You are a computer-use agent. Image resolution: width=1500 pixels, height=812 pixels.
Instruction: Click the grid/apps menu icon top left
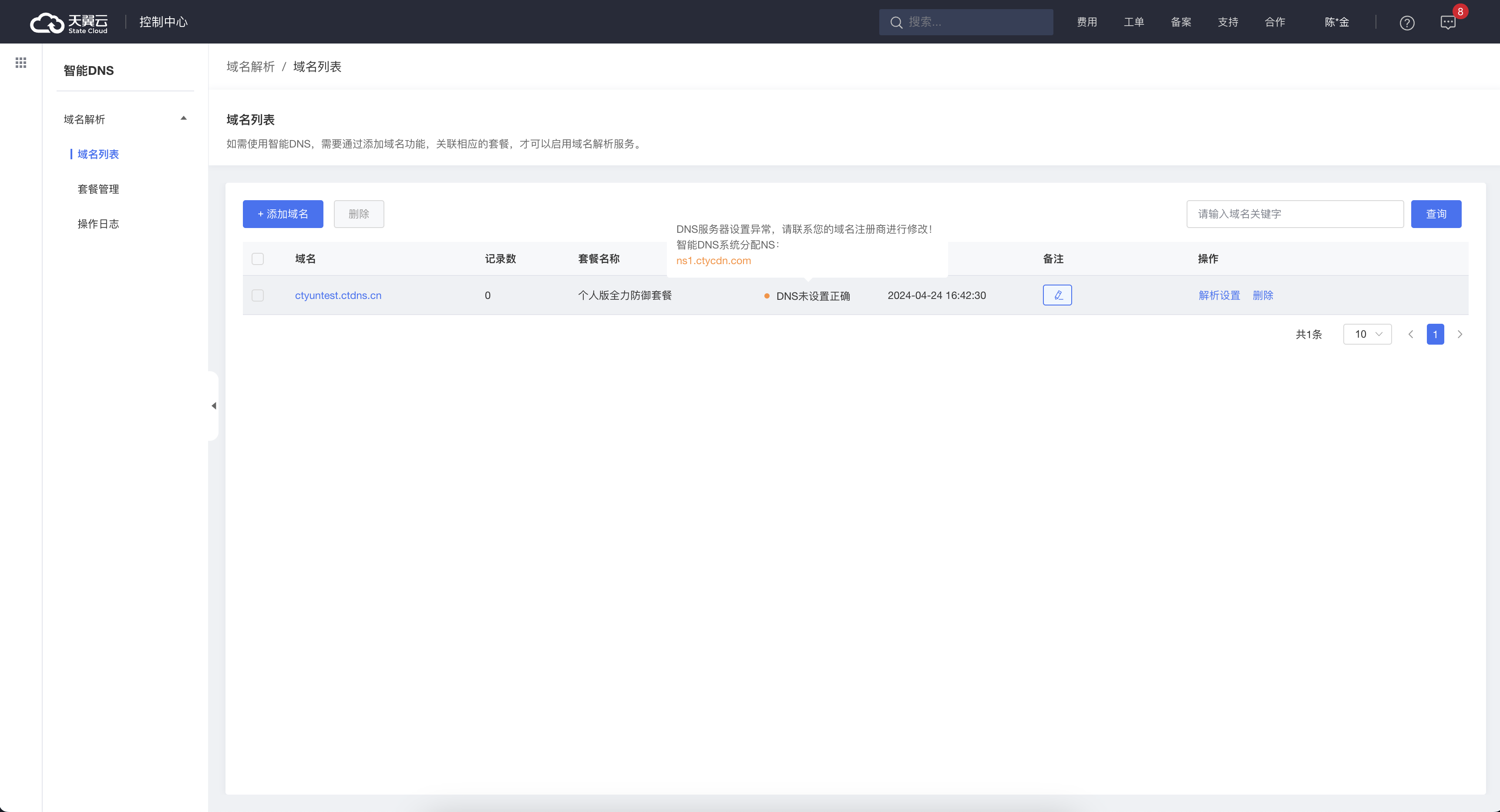click(21, 63)
